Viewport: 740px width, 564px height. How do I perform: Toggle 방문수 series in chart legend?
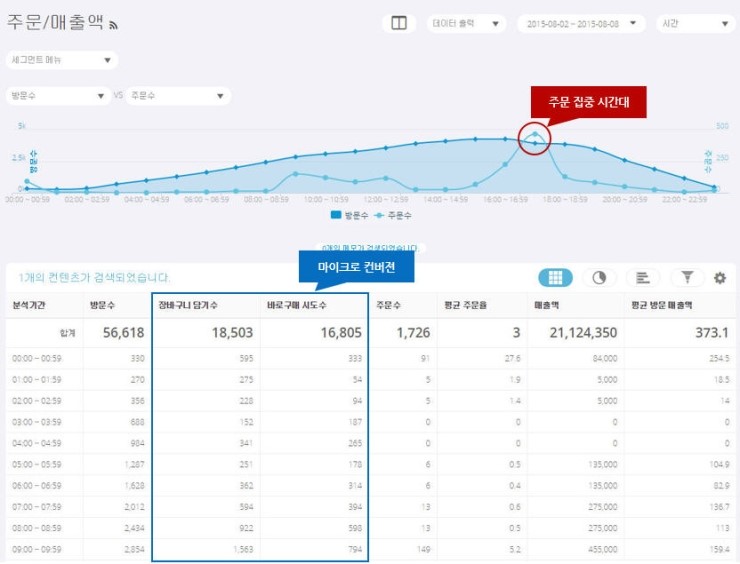tap(350, 215)
